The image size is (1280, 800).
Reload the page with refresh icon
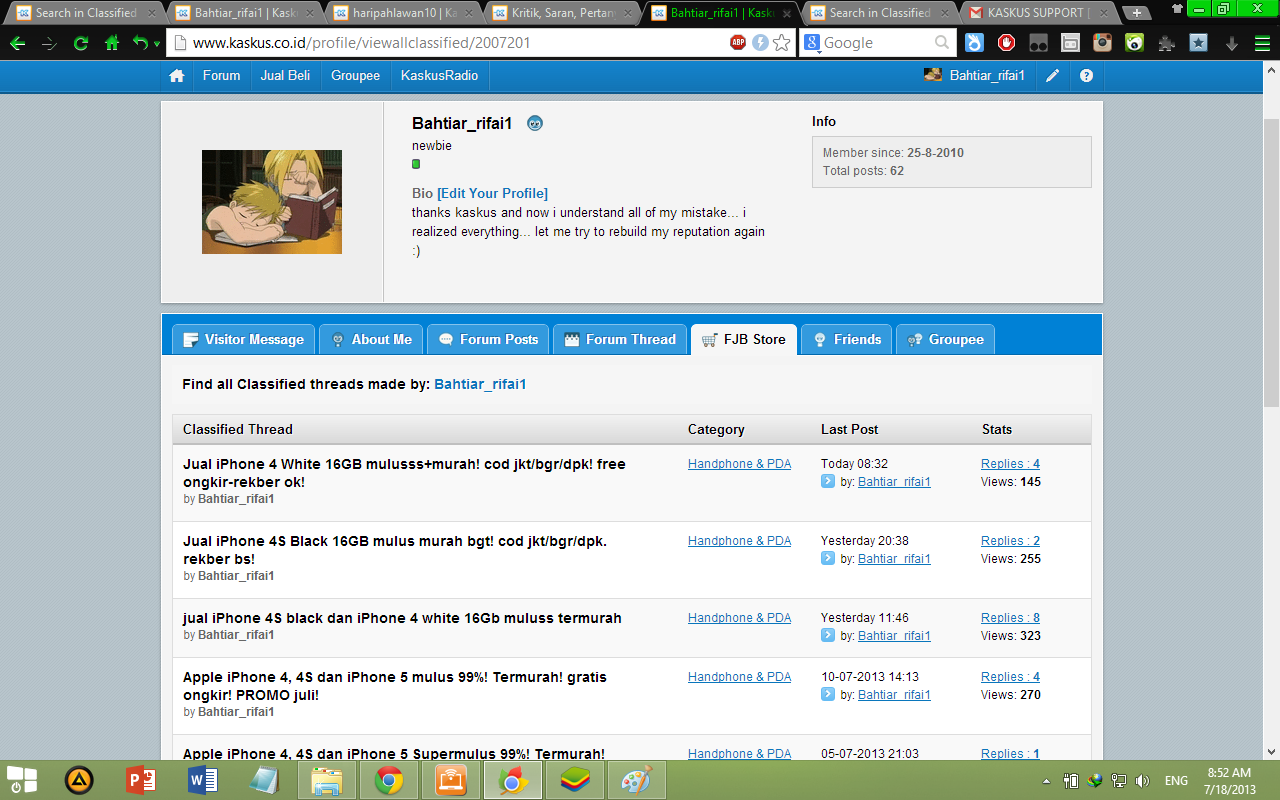point(81,43)
